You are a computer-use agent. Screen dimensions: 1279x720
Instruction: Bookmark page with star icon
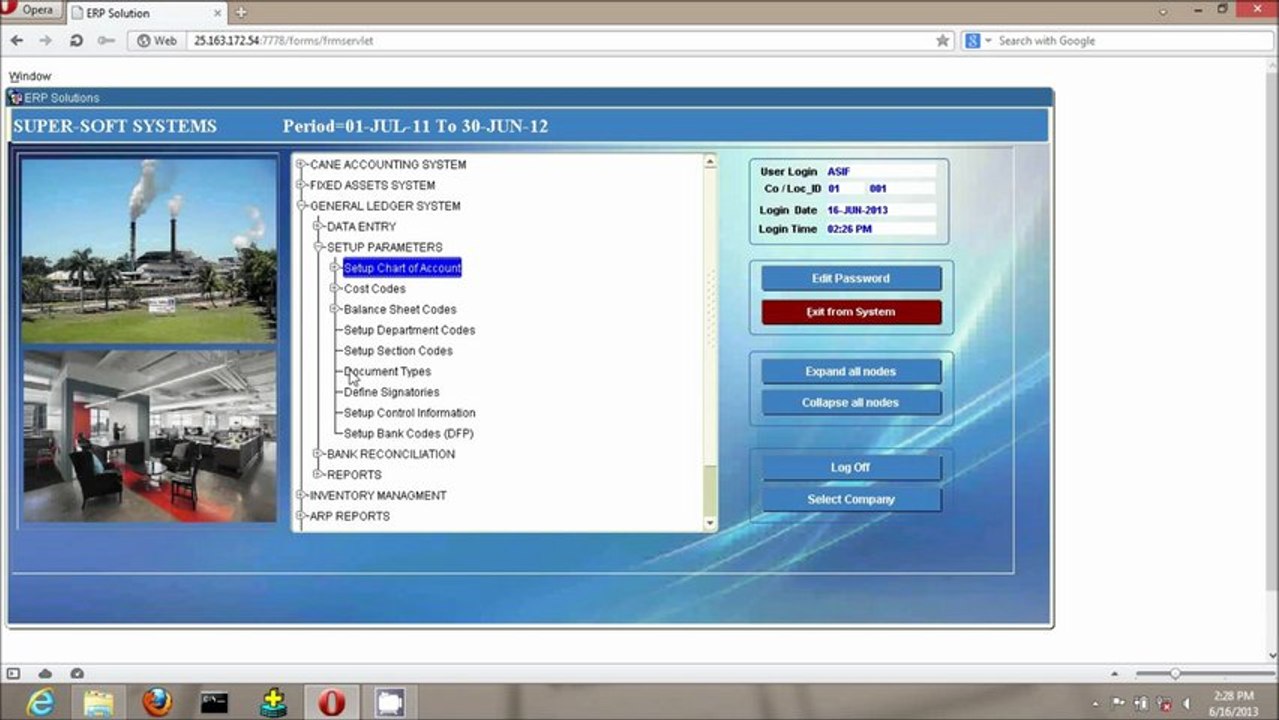point(942,41)
